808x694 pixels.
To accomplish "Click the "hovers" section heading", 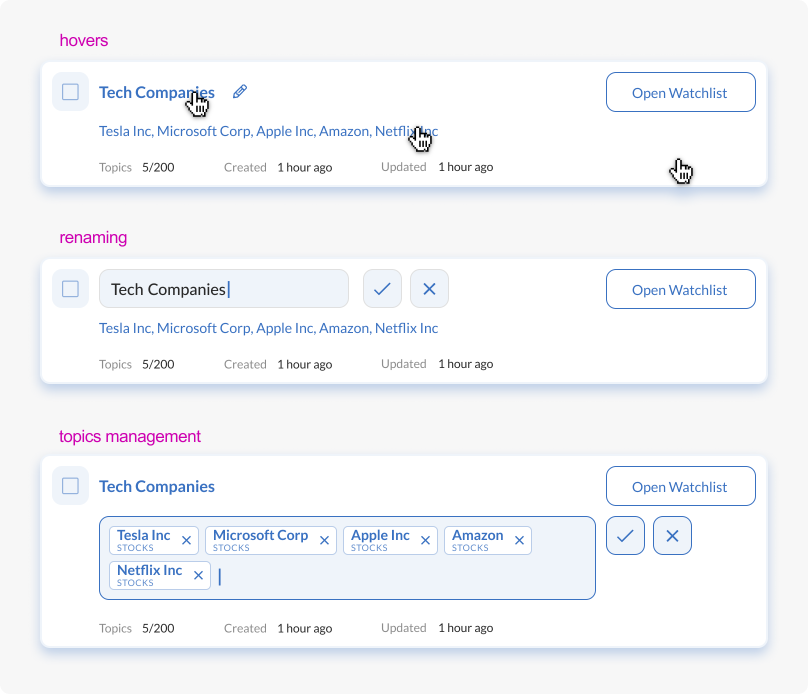I will click(83, 40).
